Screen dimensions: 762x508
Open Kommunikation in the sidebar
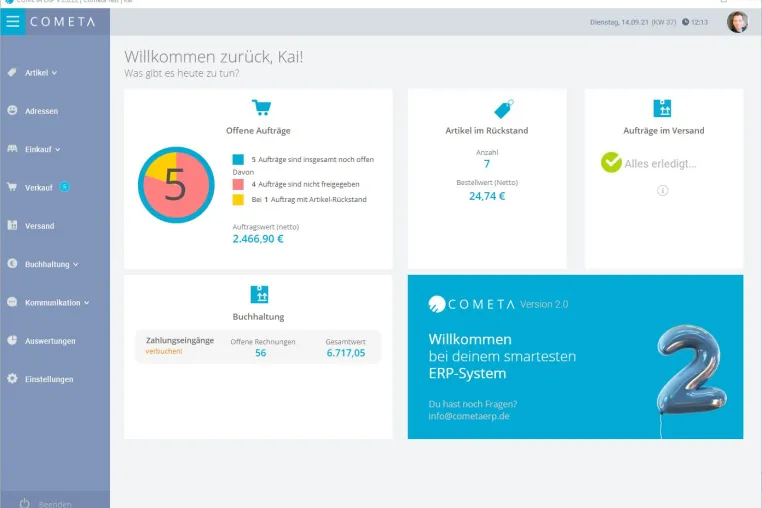pyautogui.click(x=54, y=302)
